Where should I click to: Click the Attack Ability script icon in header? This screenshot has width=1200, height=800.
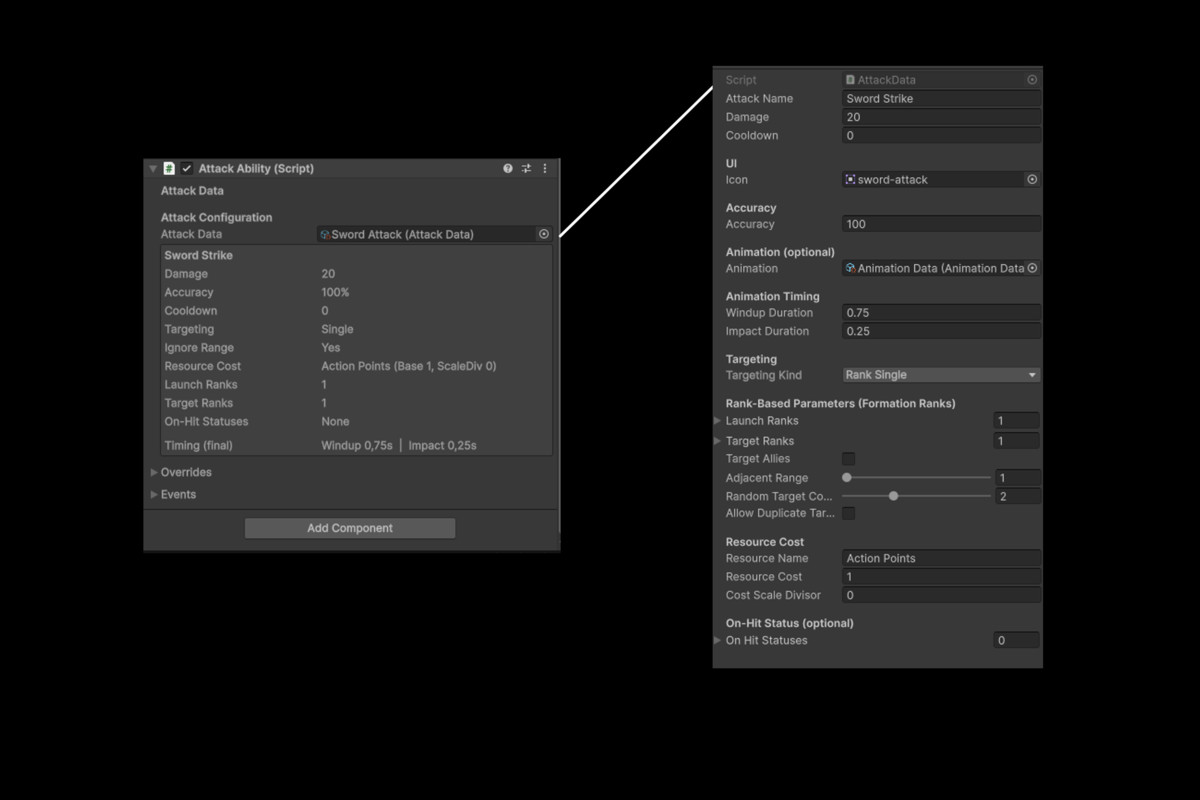pos(168,168)
